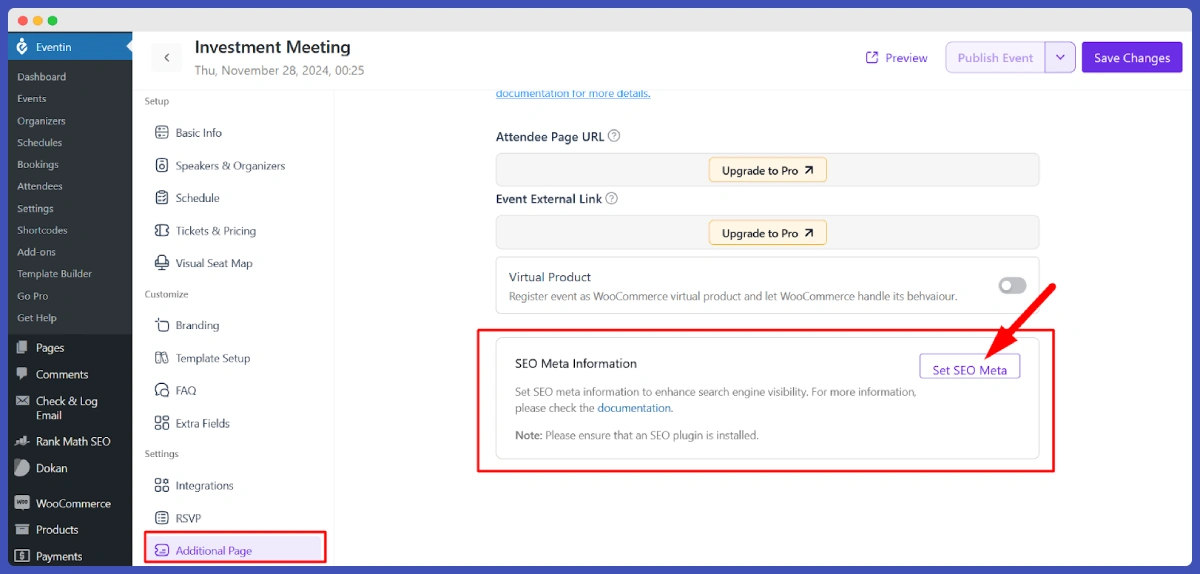Open Bookings in Eventin menu
Viewport: 1200px width, 574px height.
38,165
